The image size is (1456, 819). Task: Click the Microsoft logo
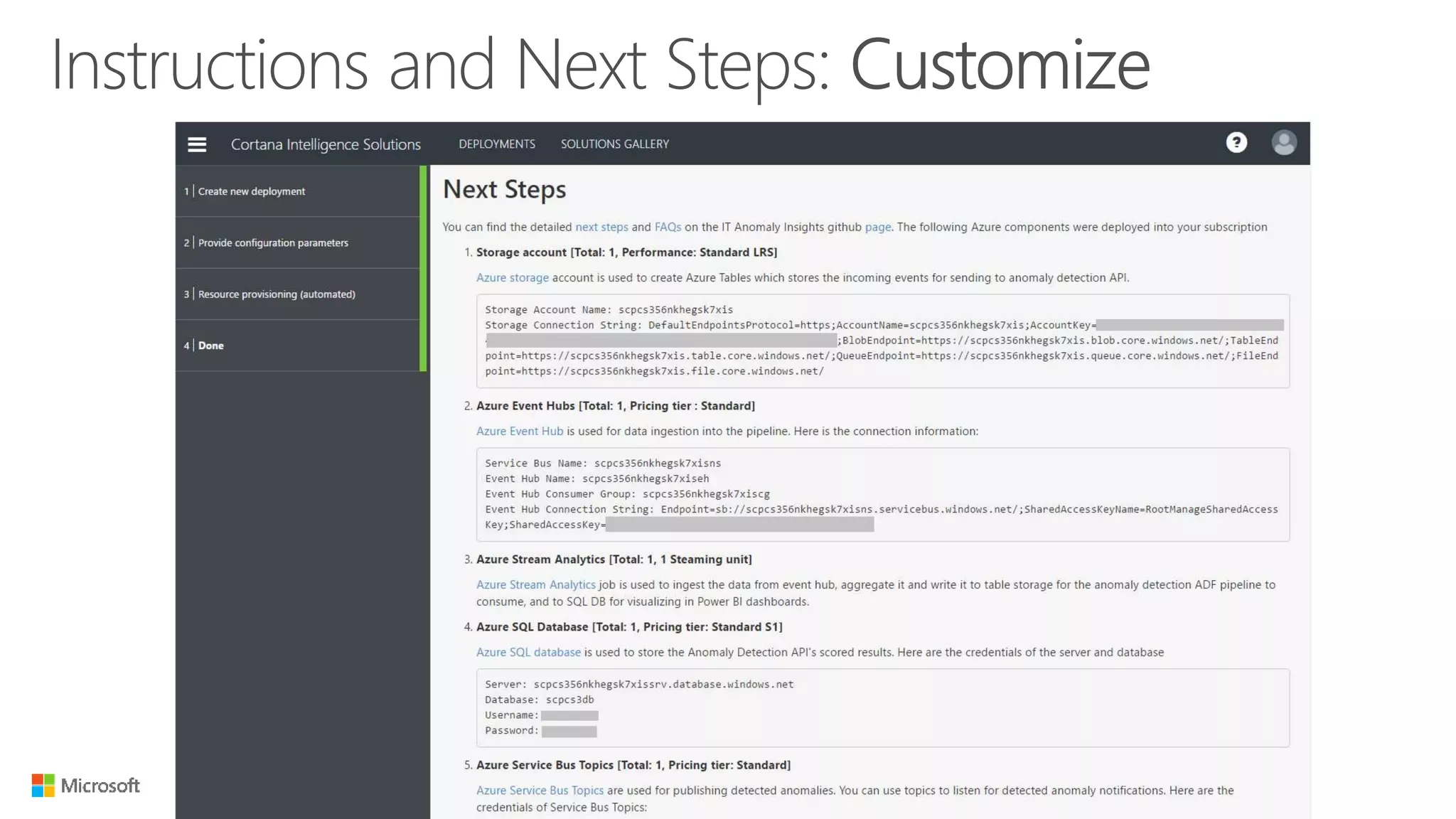click(x=86, y=786)
